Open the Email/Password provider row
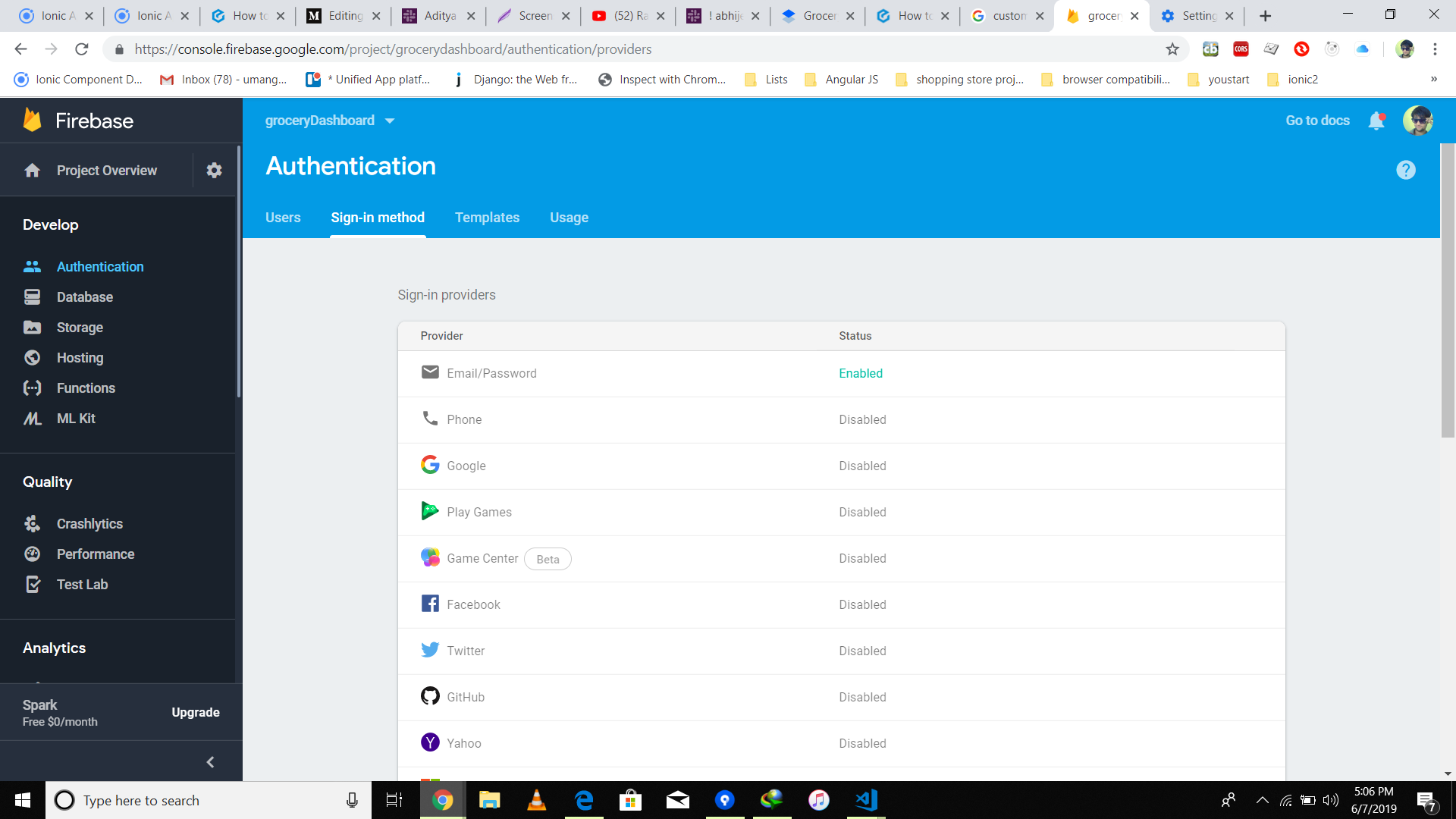The width and height of the screenshot is (1456, 819). coord(491,373)
